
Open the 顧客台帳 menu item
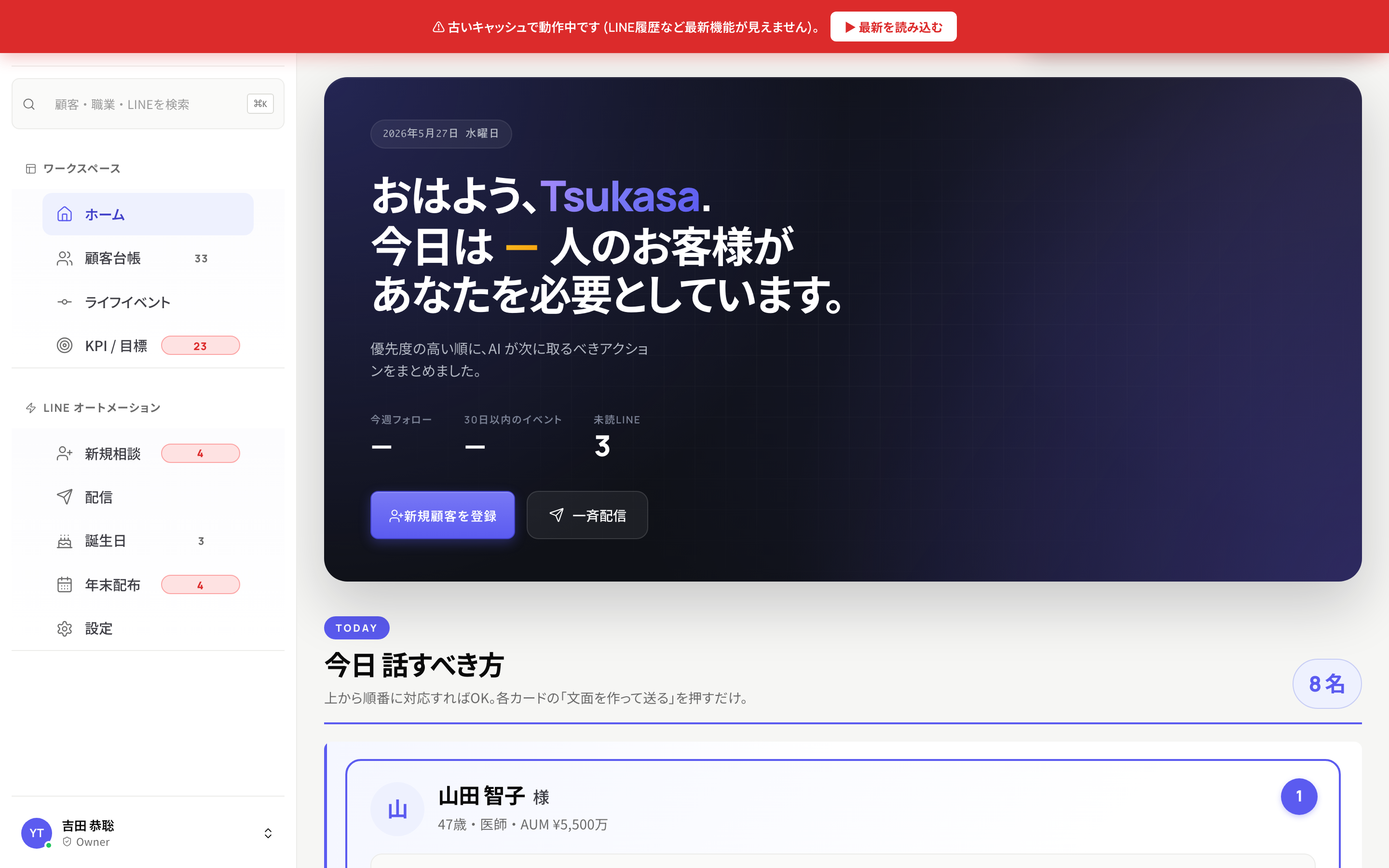pyautogui.click(x=148, y=258)
